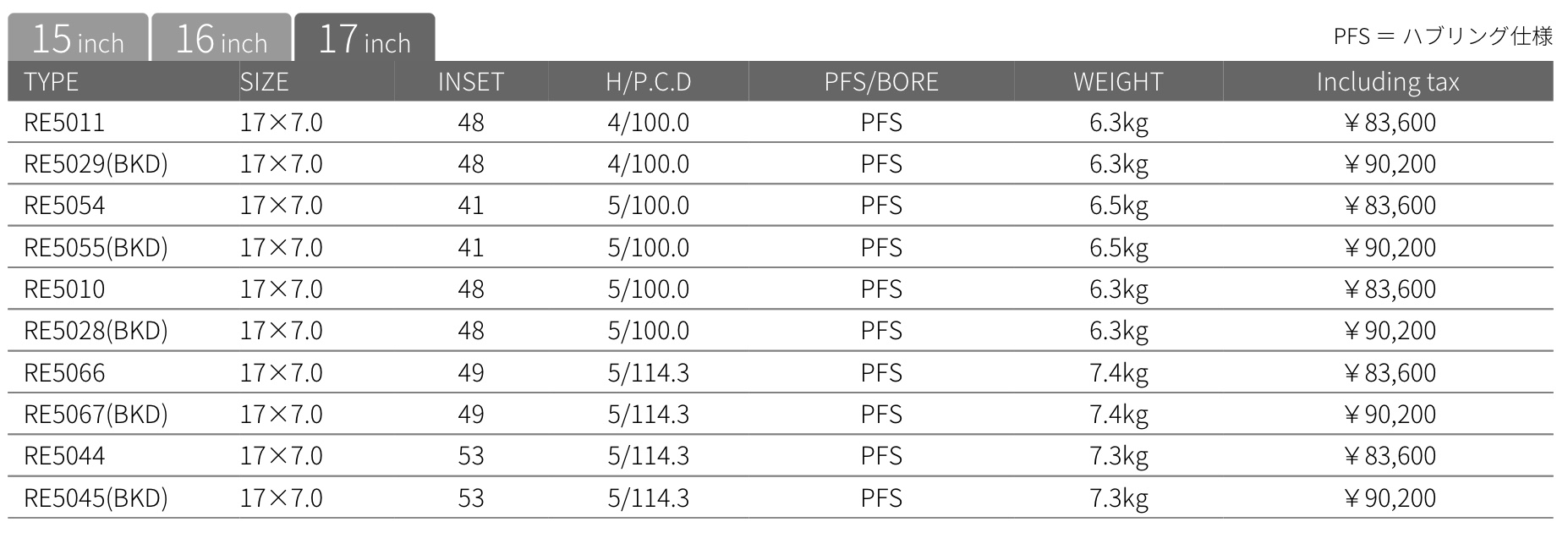
Task: Click the TYPE column header
Action: [x=51, y=82]
